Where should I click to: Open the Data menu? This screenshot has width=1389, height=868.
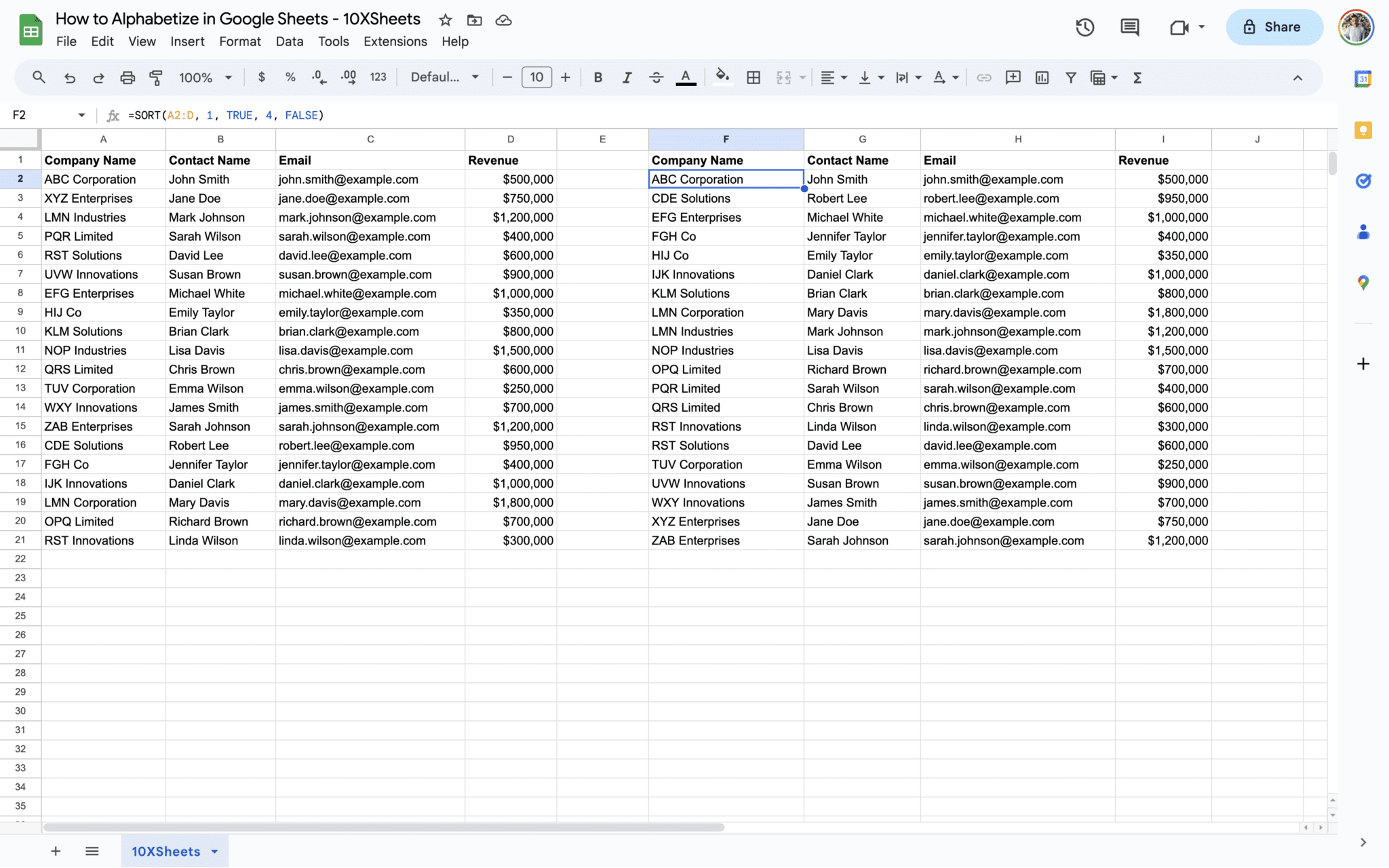pyautogui.click(x=289, y=41)
